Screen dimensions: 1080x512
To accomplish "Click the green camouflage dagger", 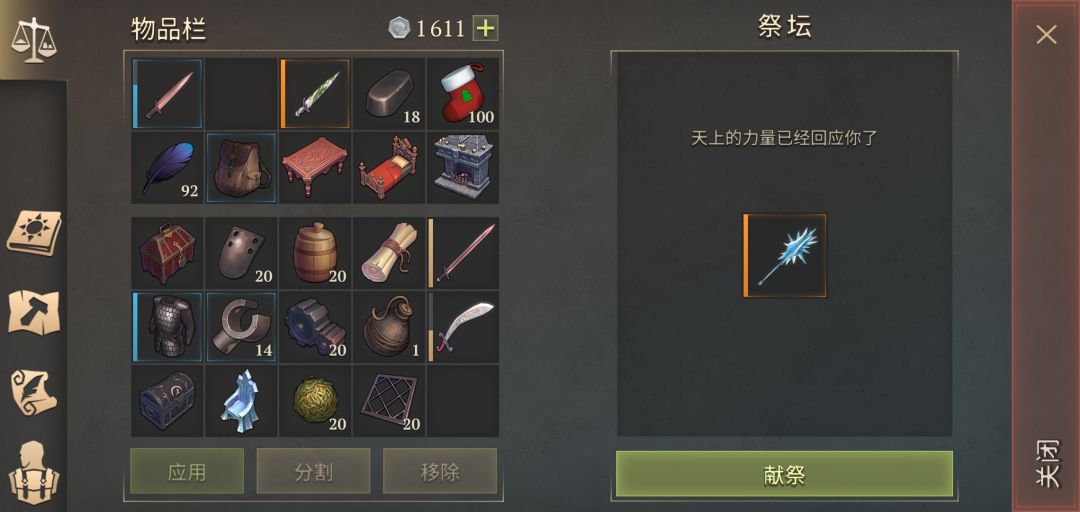I will click(x=315, y=94).
